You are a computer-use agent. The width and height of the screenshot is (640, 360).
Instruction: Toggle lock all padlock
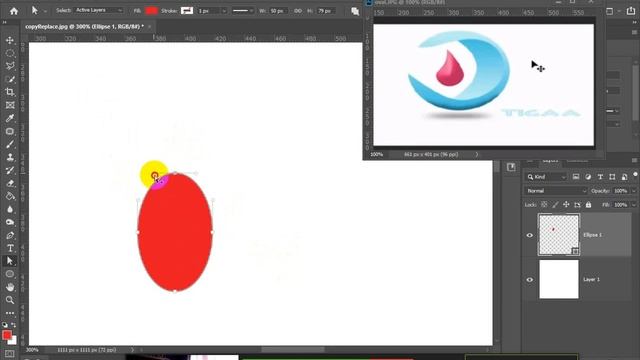589,204
